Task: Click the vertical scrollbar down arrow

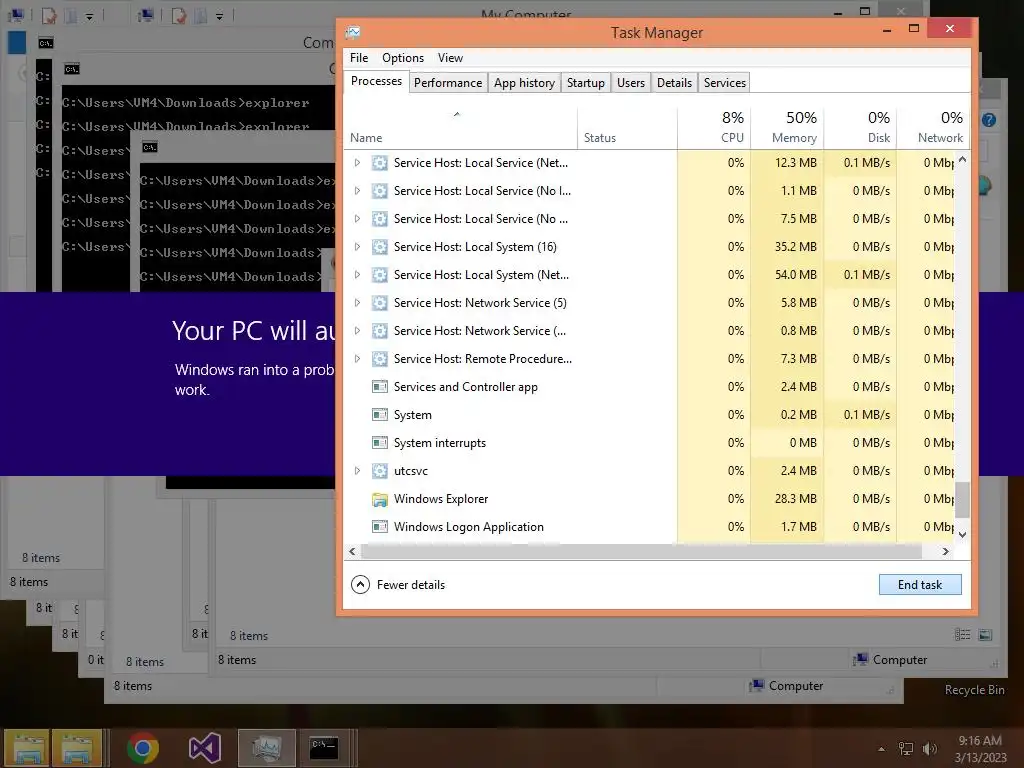Action: [962, 534]
